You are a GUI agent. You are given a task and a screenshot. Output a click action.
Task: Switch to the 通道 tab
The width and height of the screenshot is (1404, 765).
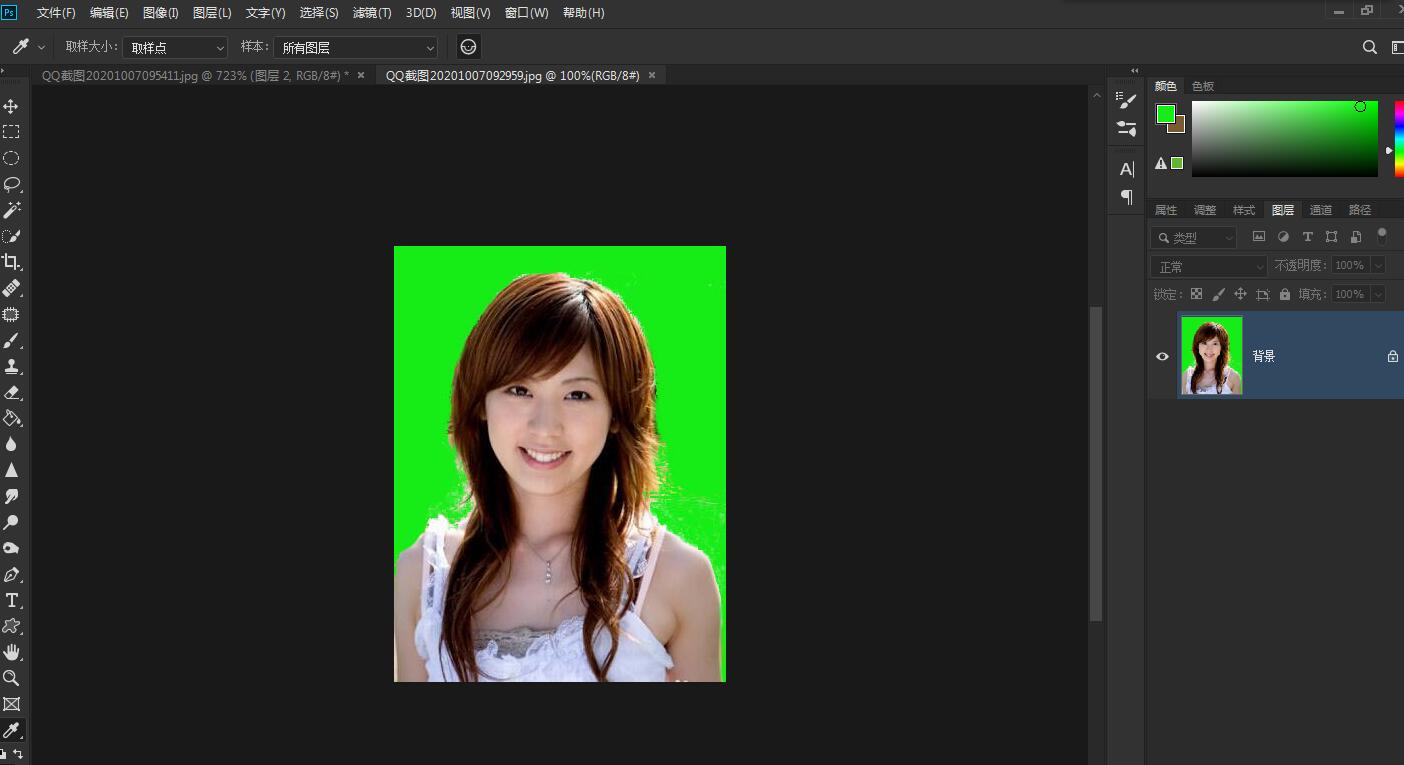1321,210
